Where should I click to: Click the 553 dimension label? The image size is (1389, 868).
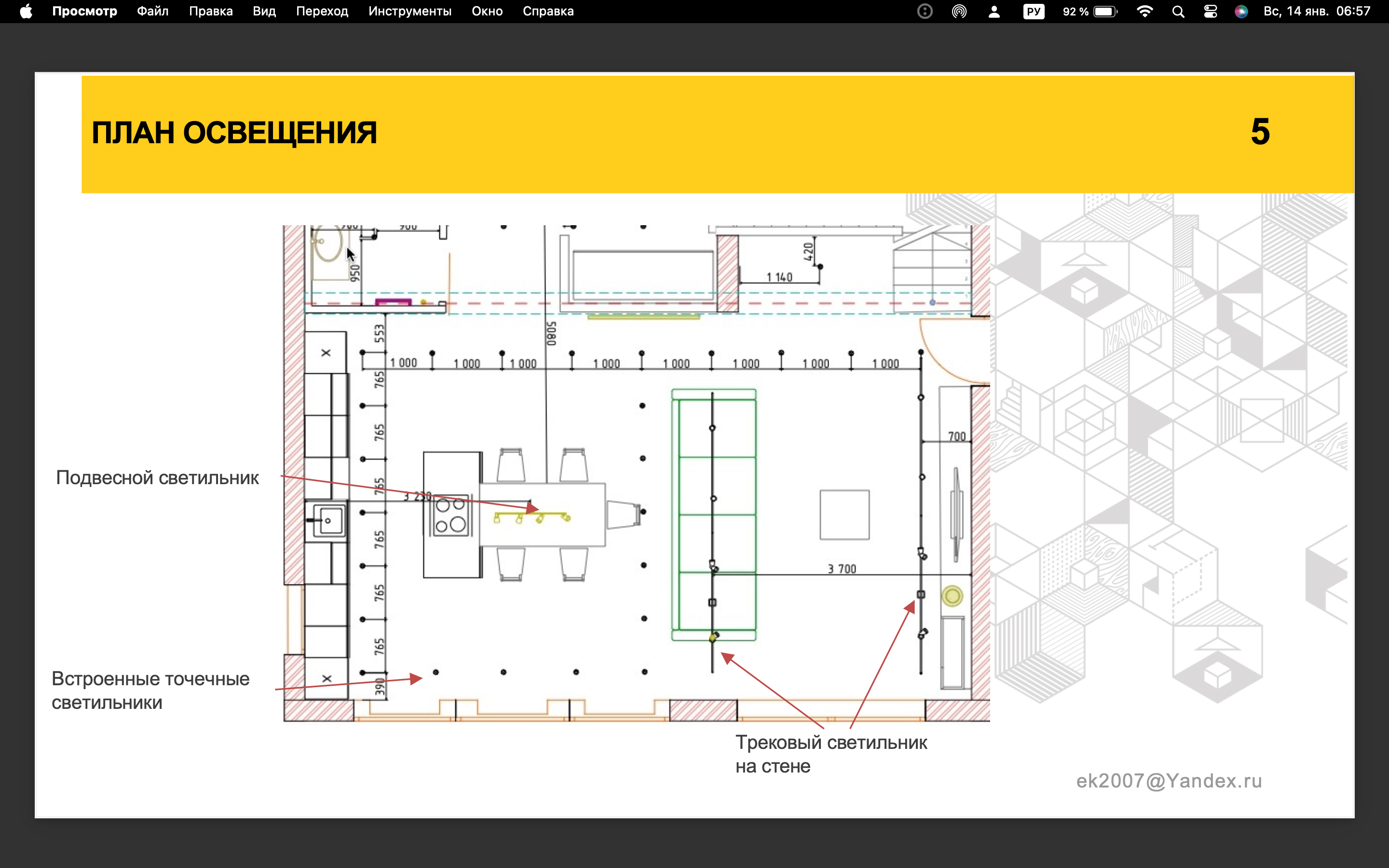[379, 334]
